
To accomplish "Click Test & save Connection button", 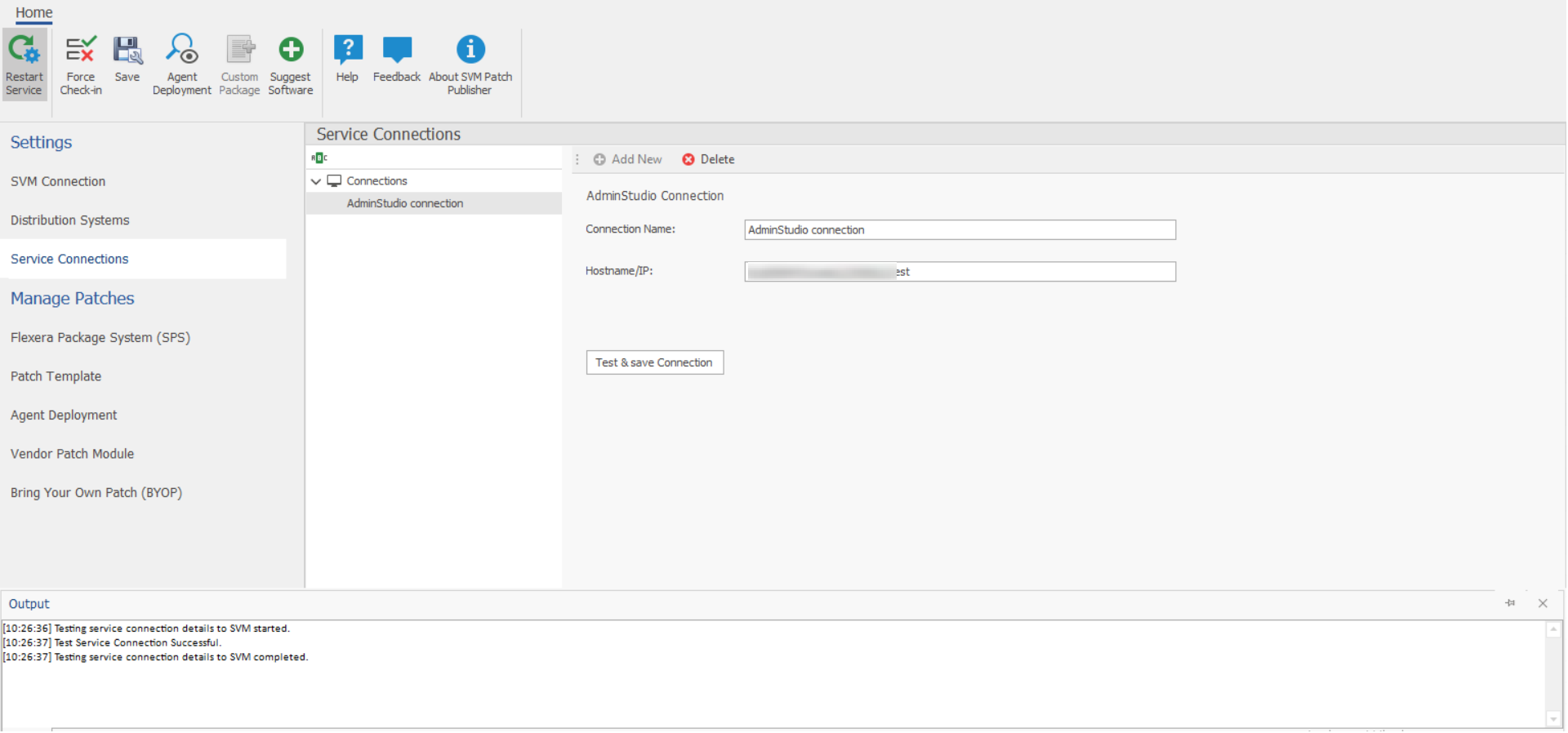I will [x=654, y=362].
